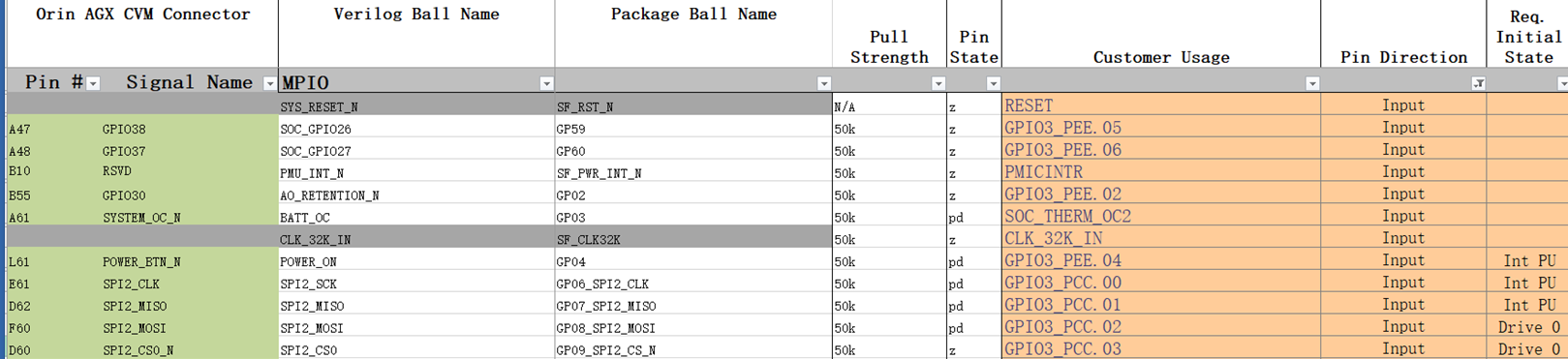This screenshot has height=359, width=1568.
Task: Select the GP06_SPI2_CLK package ball cell
Action: [693, 284]
